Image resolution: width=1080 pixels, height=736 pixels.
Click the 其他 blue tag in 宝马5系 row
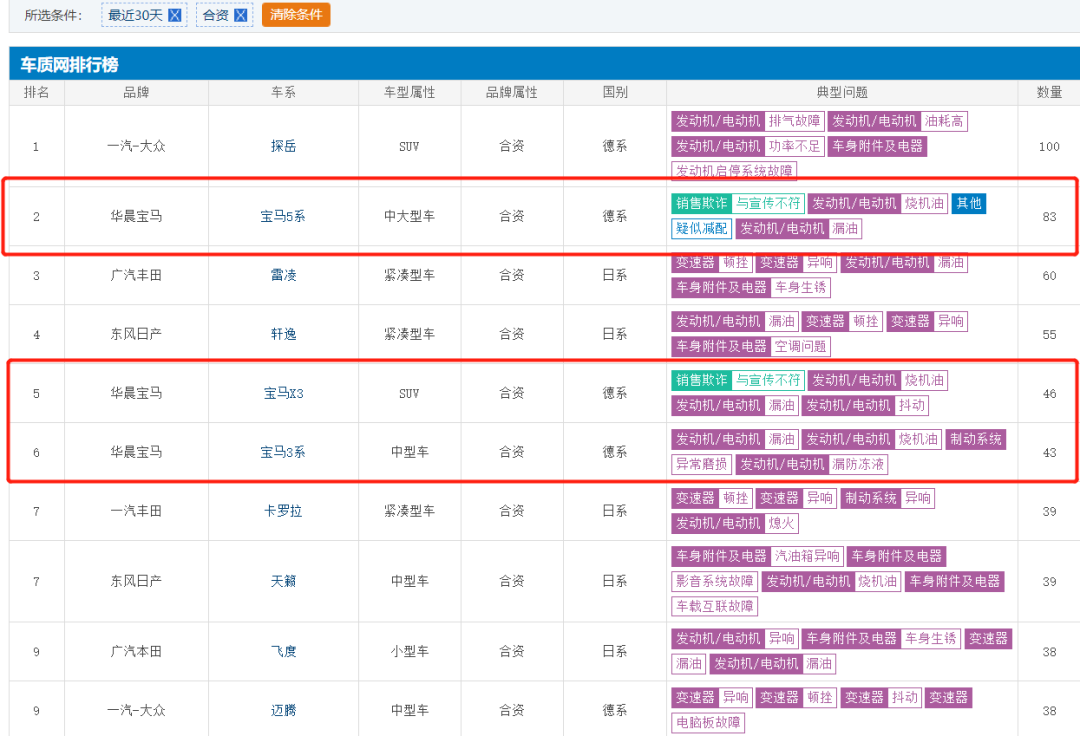968,203
